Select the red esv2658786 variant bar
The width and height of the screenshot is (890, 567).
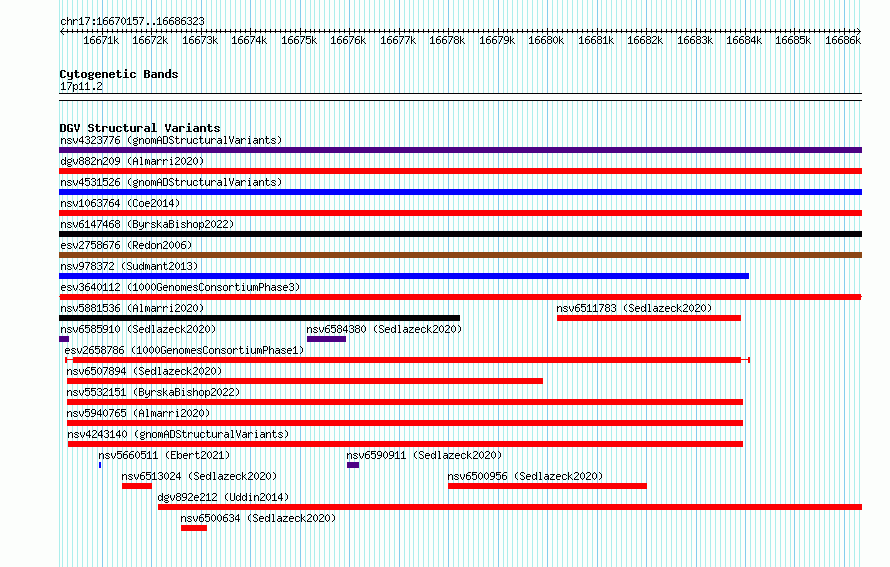(x=408, y=360)
